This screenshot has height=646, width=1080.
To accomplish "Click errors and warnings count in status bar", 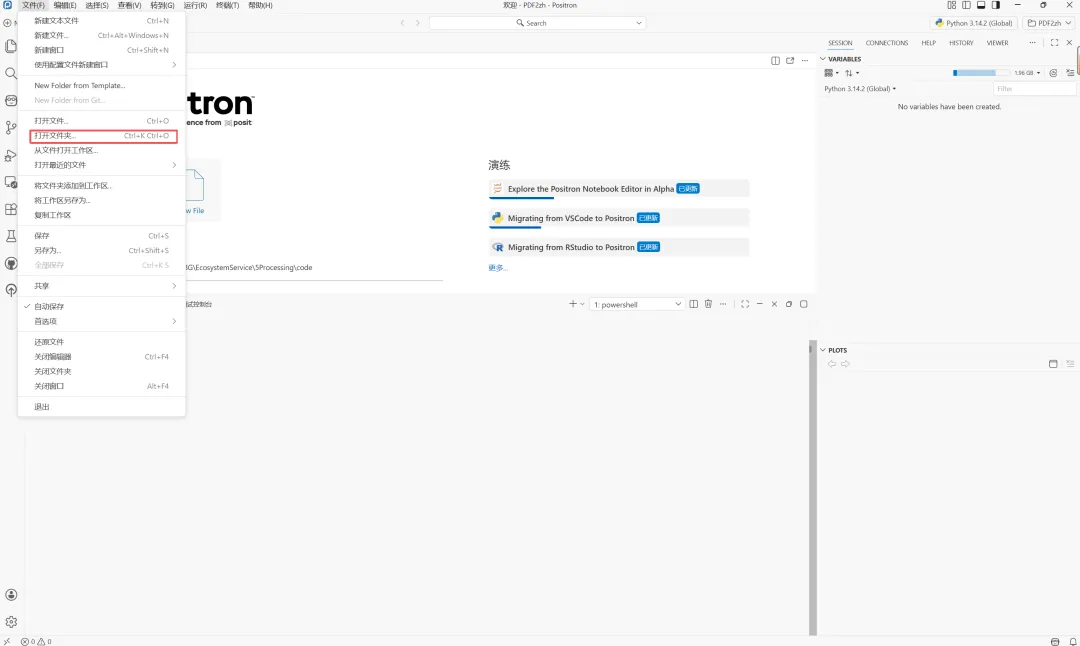I will pos(36,641).
